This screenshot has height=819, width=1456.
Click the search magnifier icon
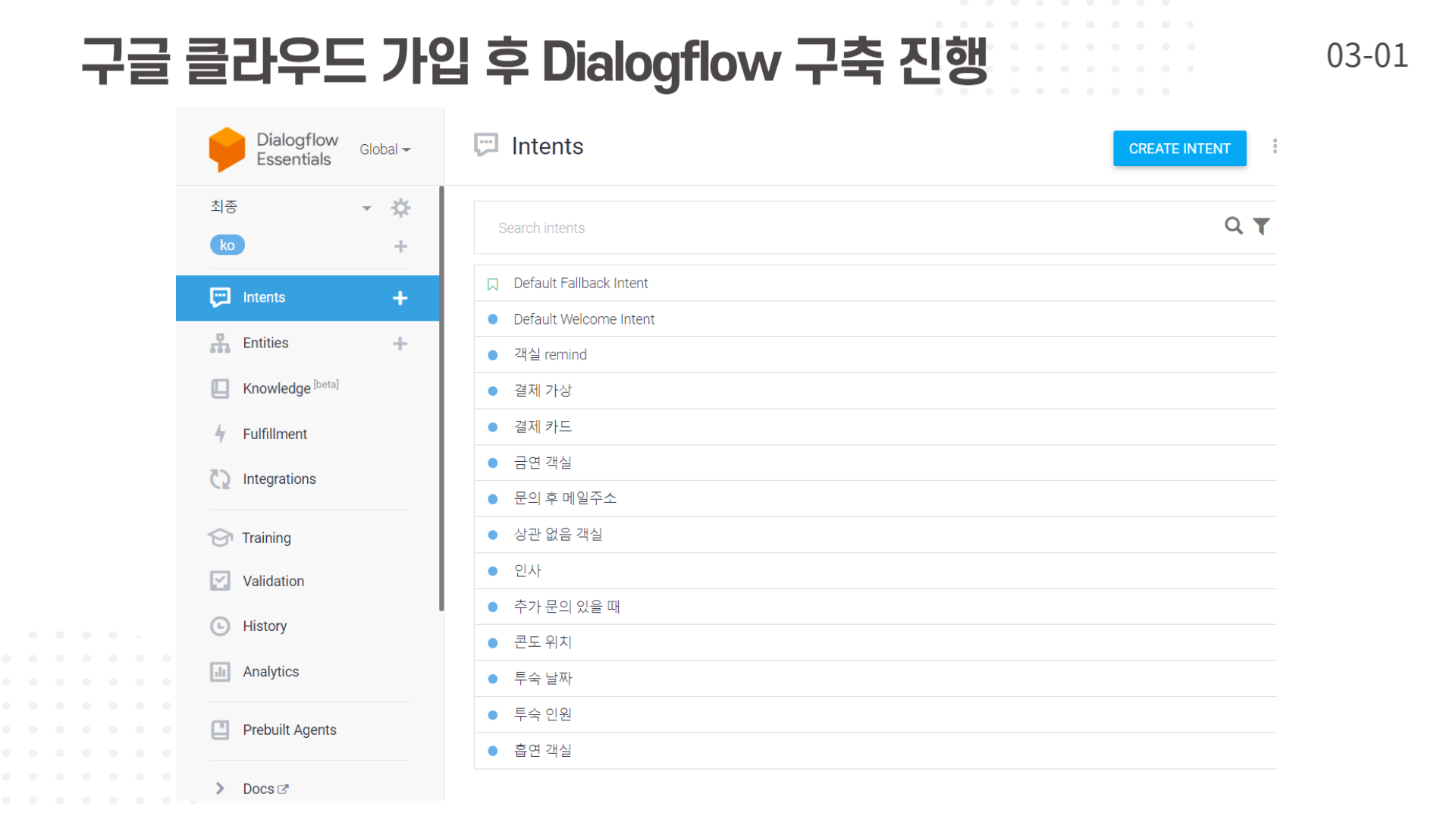(x=1233, y=226)
